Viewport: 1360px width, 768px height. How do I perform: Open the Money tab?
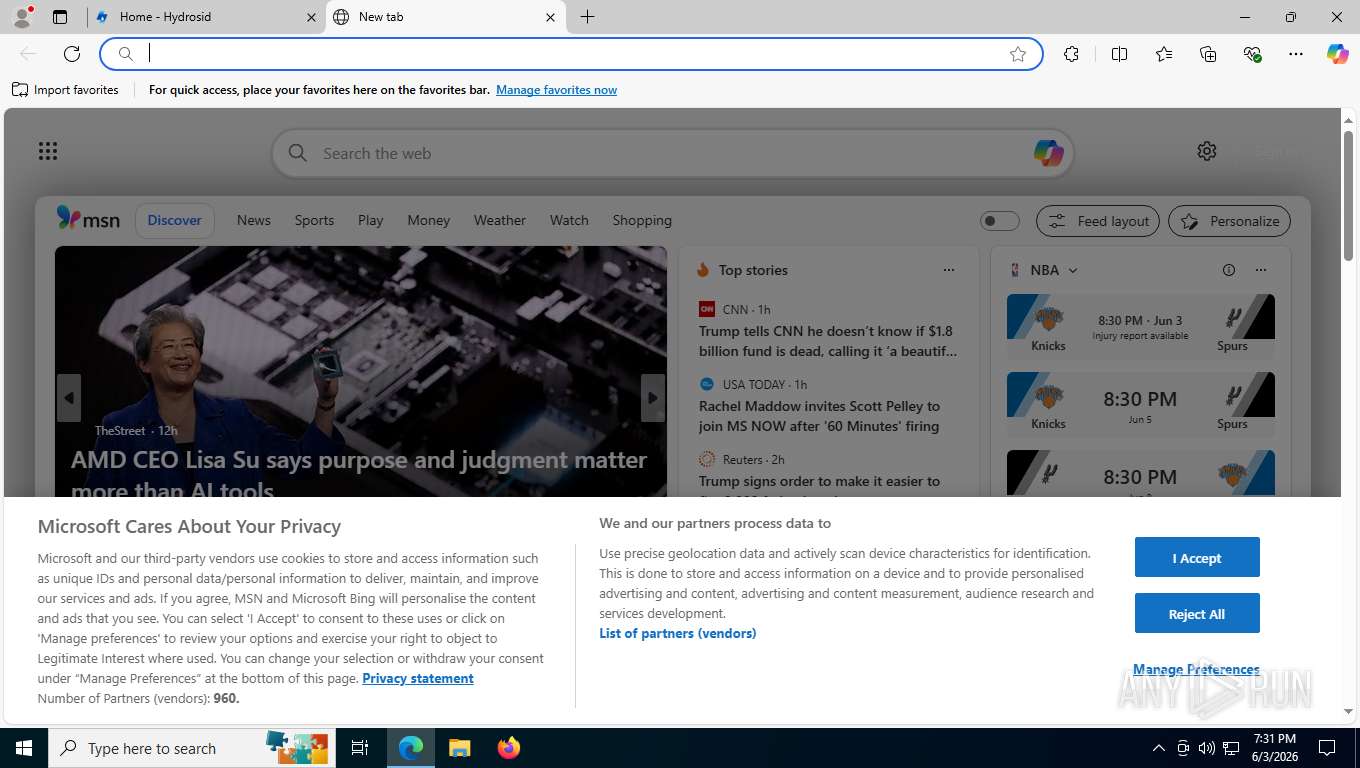point(429,220)
